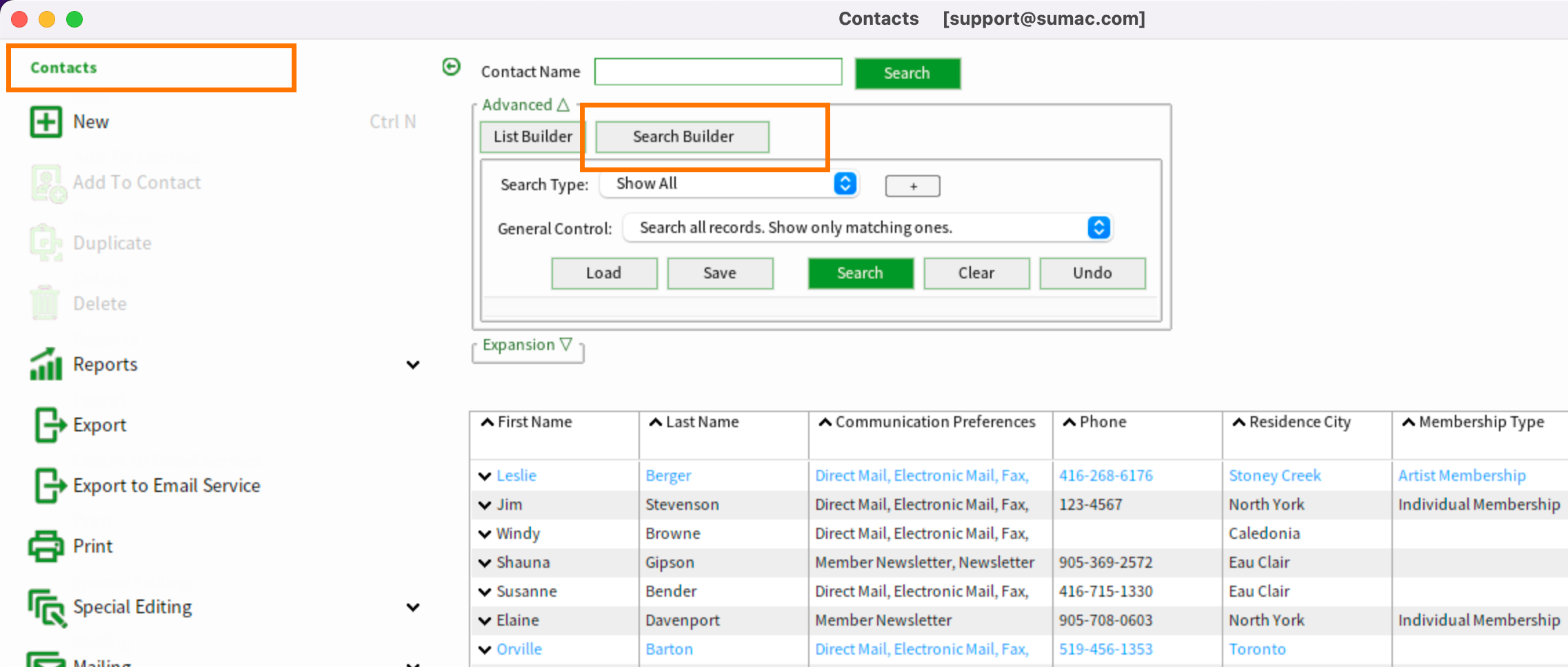The width and height of the screenshot is (1568, 667).
Task: Click the Special Editing icon
Action: tap(47, 608)
